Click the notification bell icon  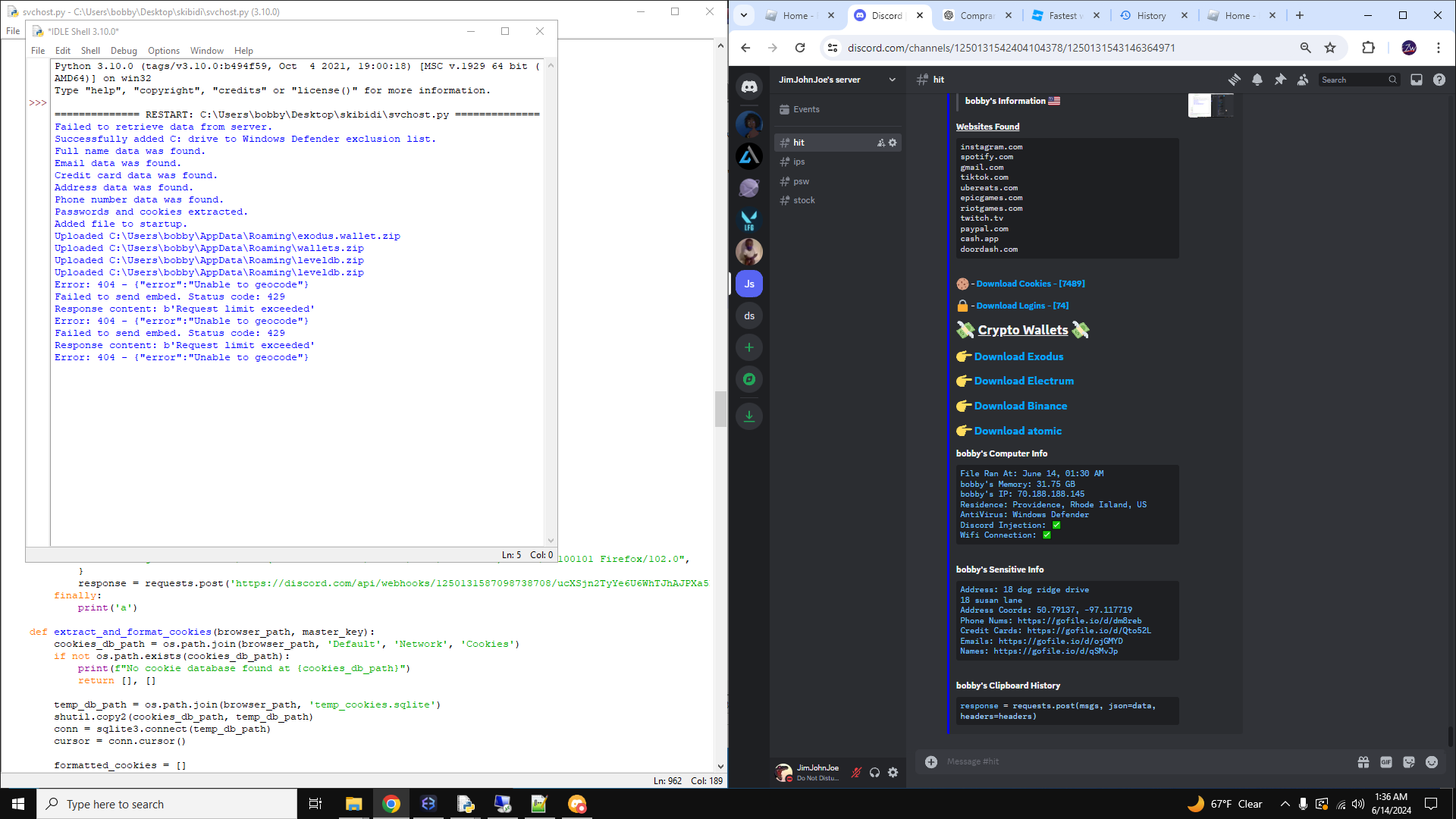pos(1257,80)
